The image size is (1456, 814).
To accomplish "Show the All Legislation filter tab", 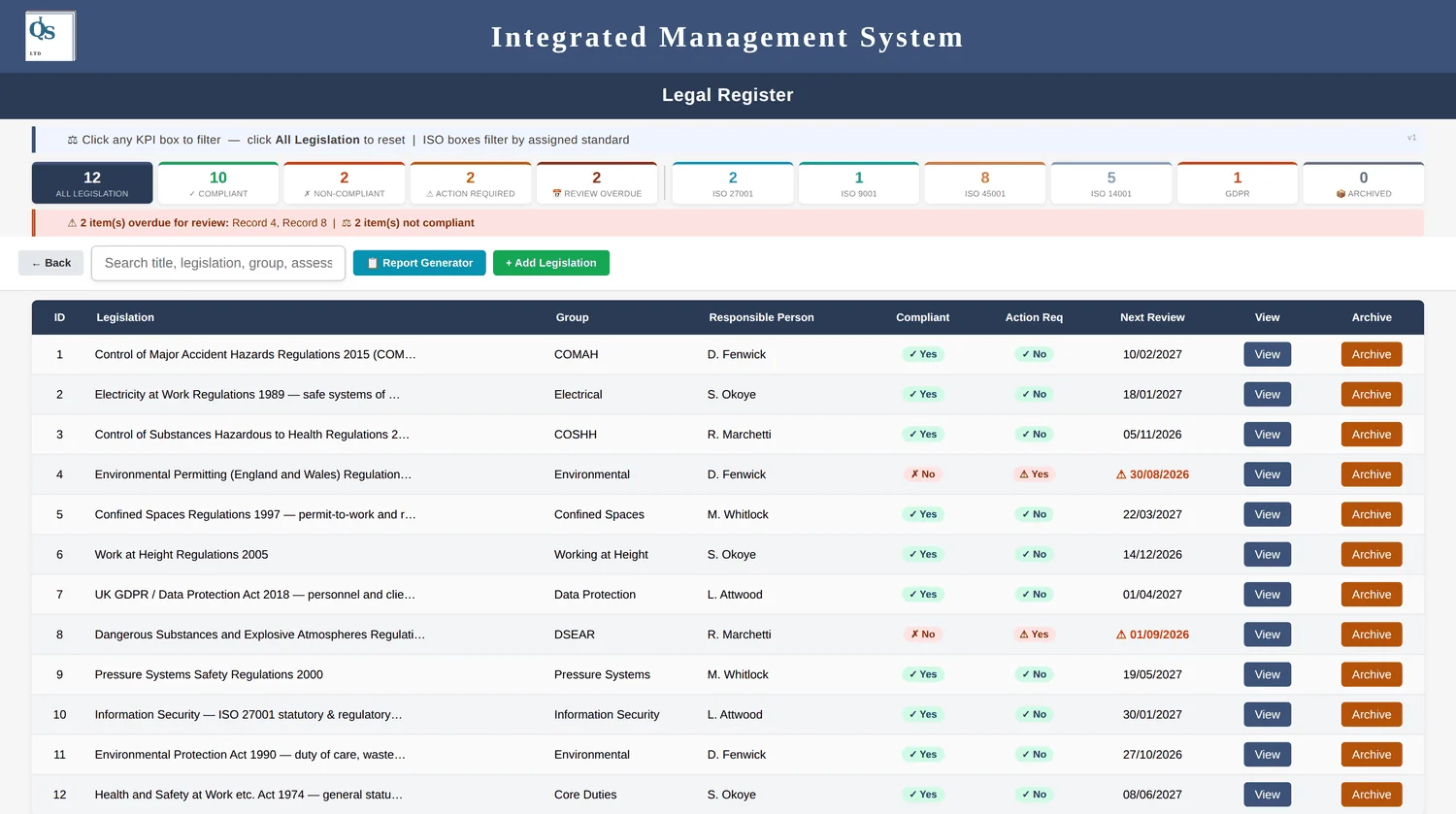I will point(92,183).
